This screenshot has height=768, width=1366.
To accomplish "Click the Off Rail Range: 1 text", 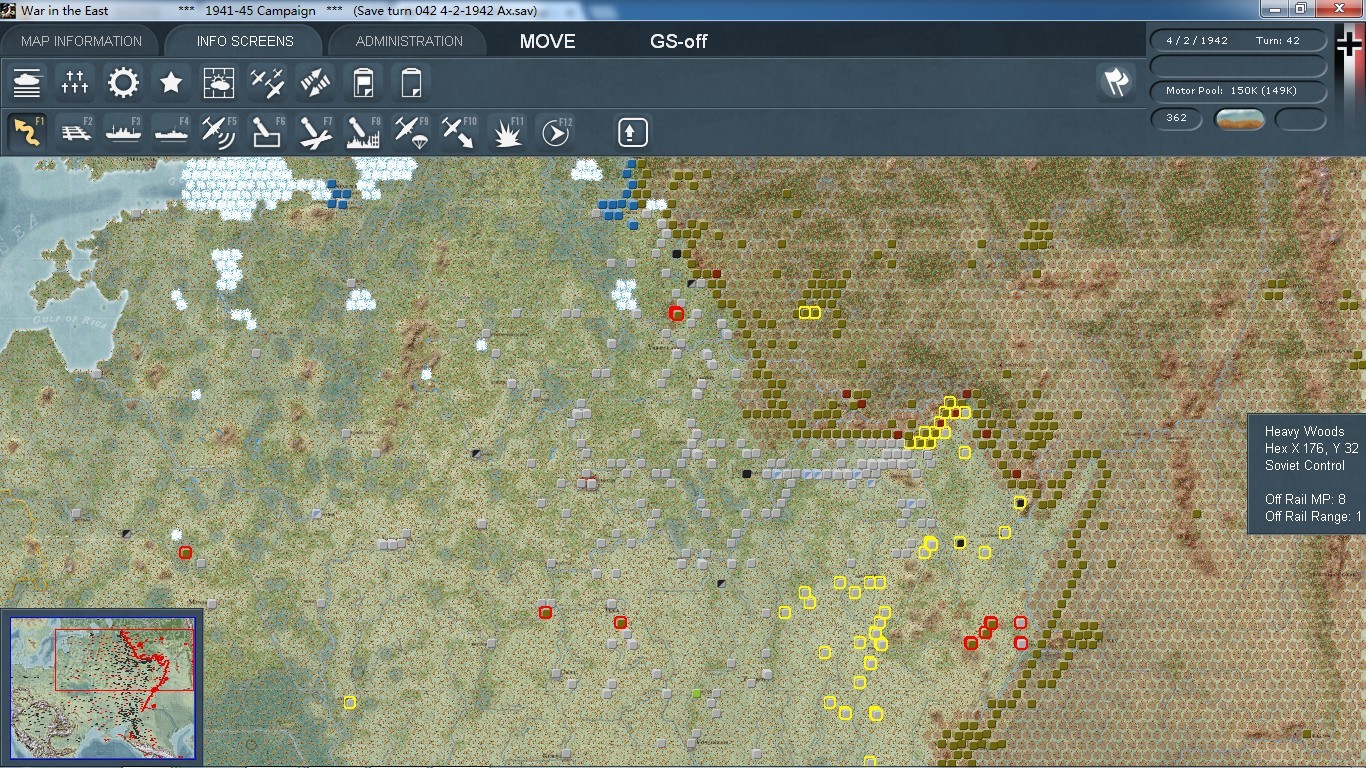I will [x=1313, y=516].
